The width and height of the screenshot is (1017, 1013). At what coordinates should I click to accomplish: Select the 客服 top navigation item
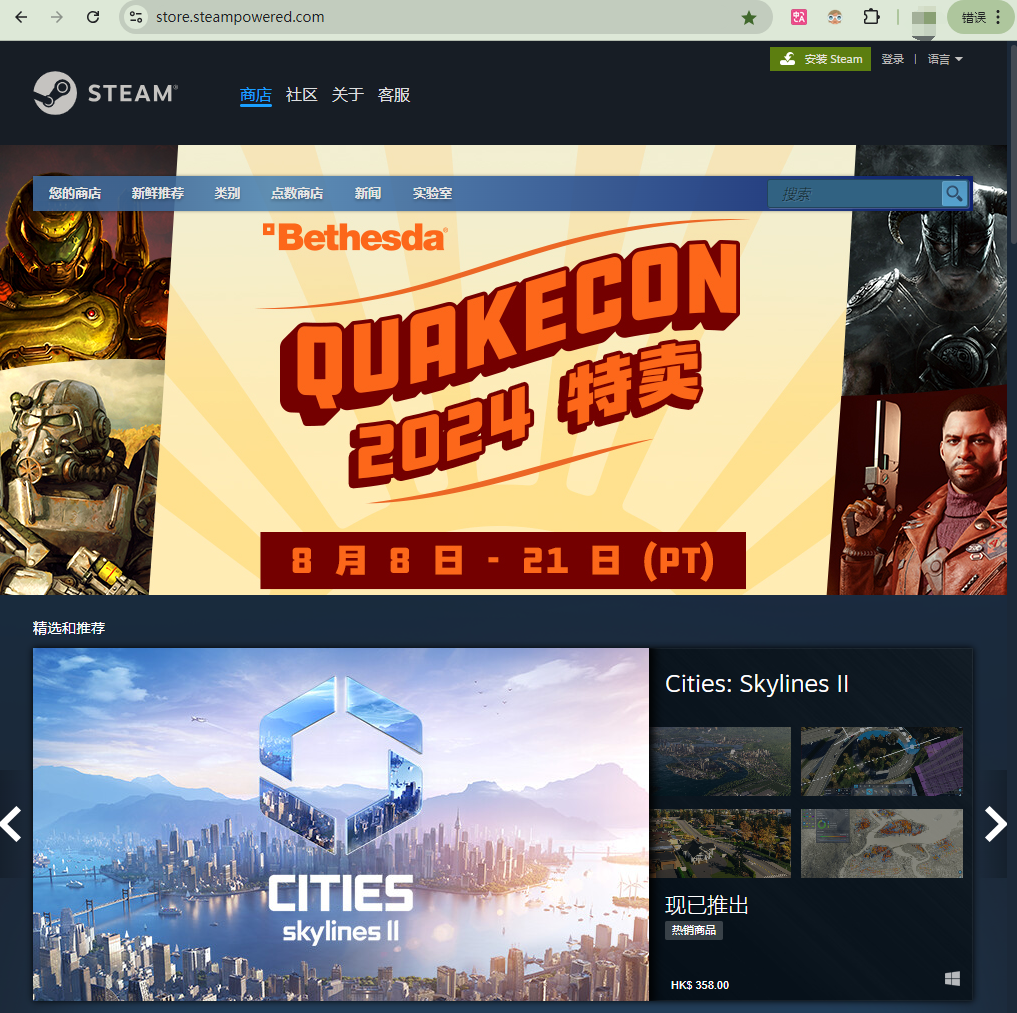pos(394,95)
